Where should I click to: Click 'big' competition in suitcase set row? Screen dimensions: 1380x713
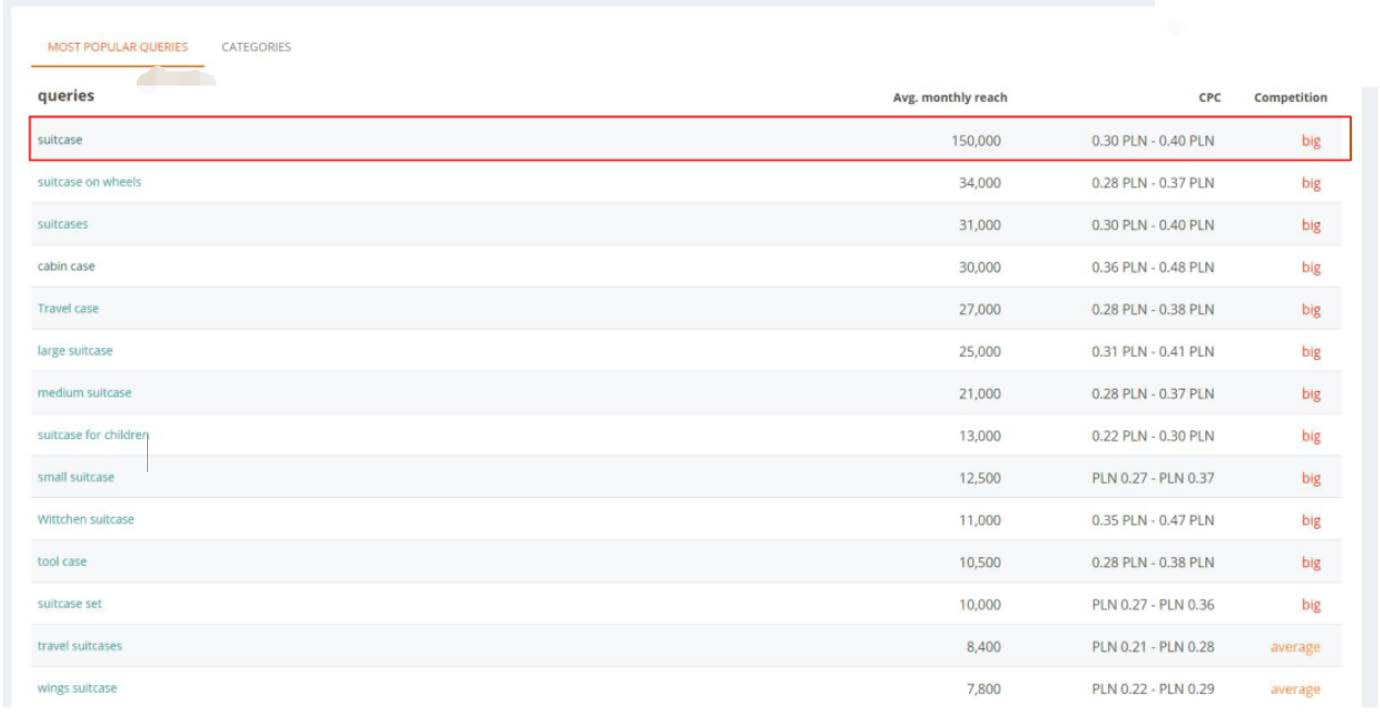coord(1311,605)
